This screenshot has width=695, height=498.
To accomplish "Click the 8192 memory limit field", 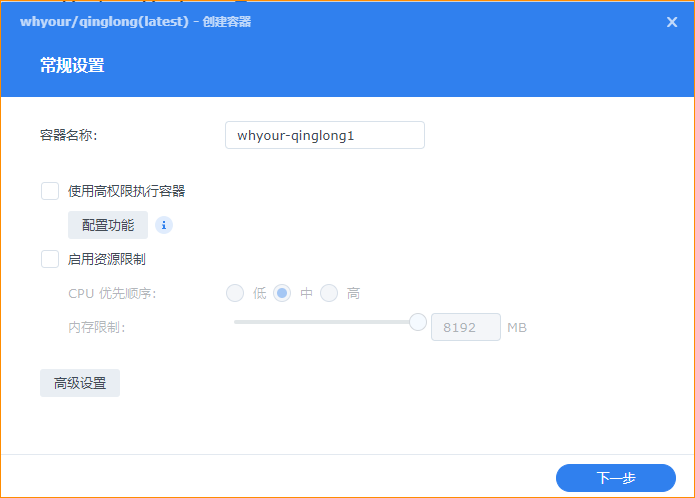I will [465, 327].
